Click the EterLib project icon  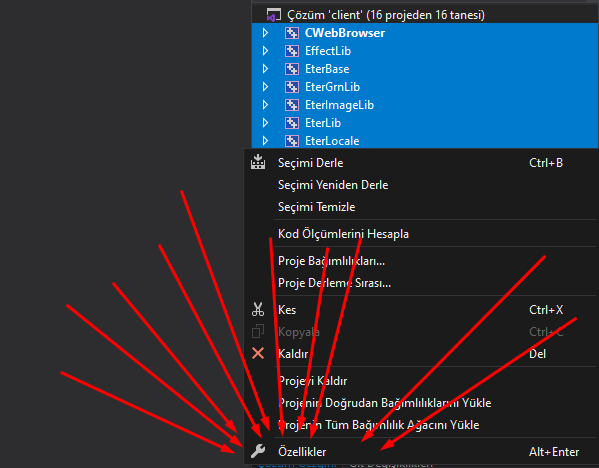[x=292, y=123]
